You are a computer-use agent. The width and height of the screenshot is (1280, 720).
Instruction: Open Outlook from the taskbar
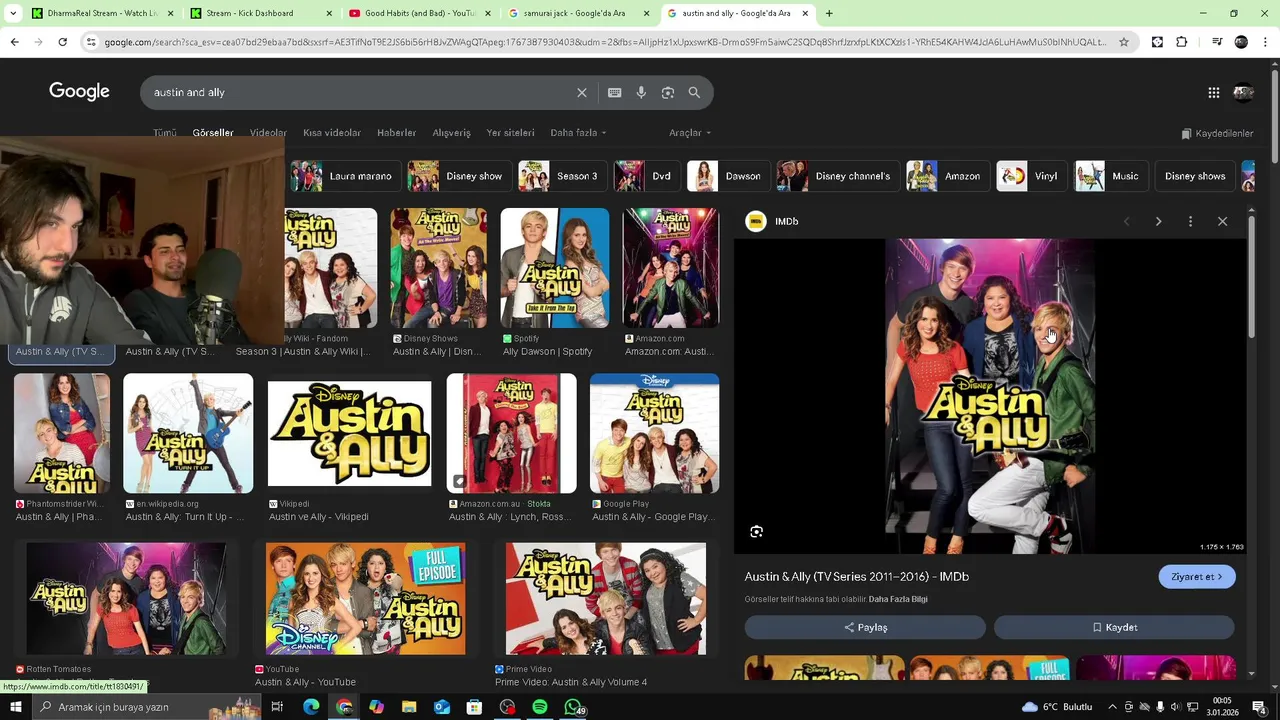(x=442, y=707)
